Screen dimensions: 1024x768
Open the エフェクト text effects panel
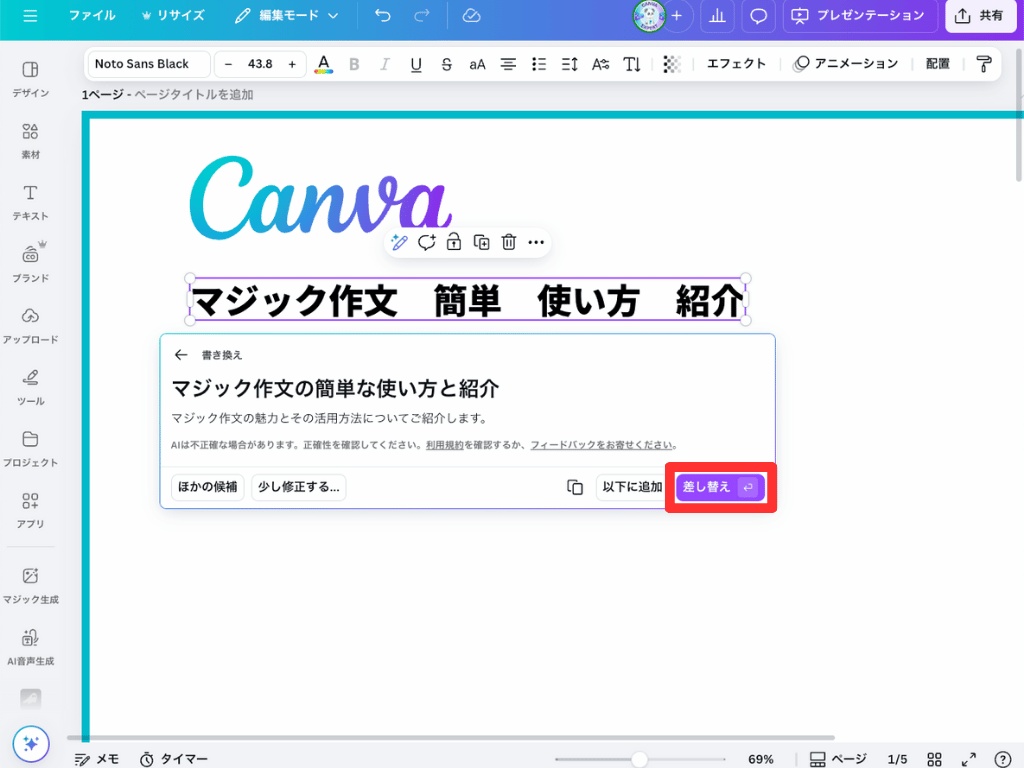click(736, 64)
